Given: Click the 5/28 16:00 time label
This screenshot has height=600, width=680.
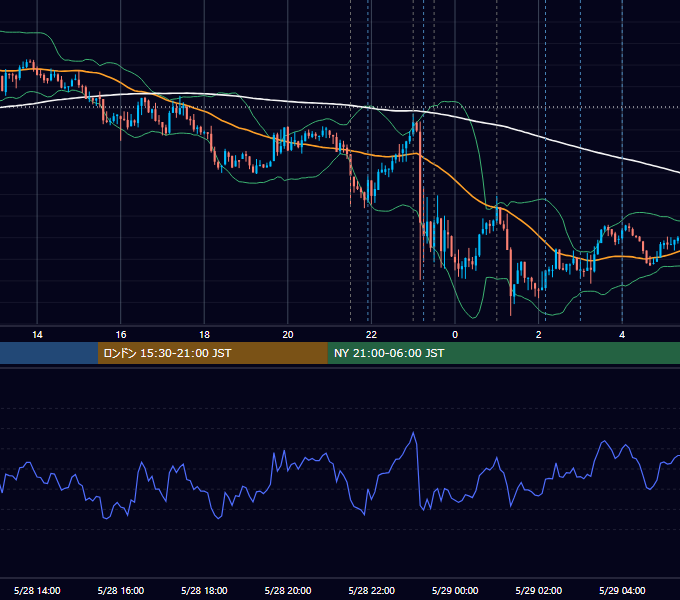Looking at the screenshot, I should click(121, 590).
